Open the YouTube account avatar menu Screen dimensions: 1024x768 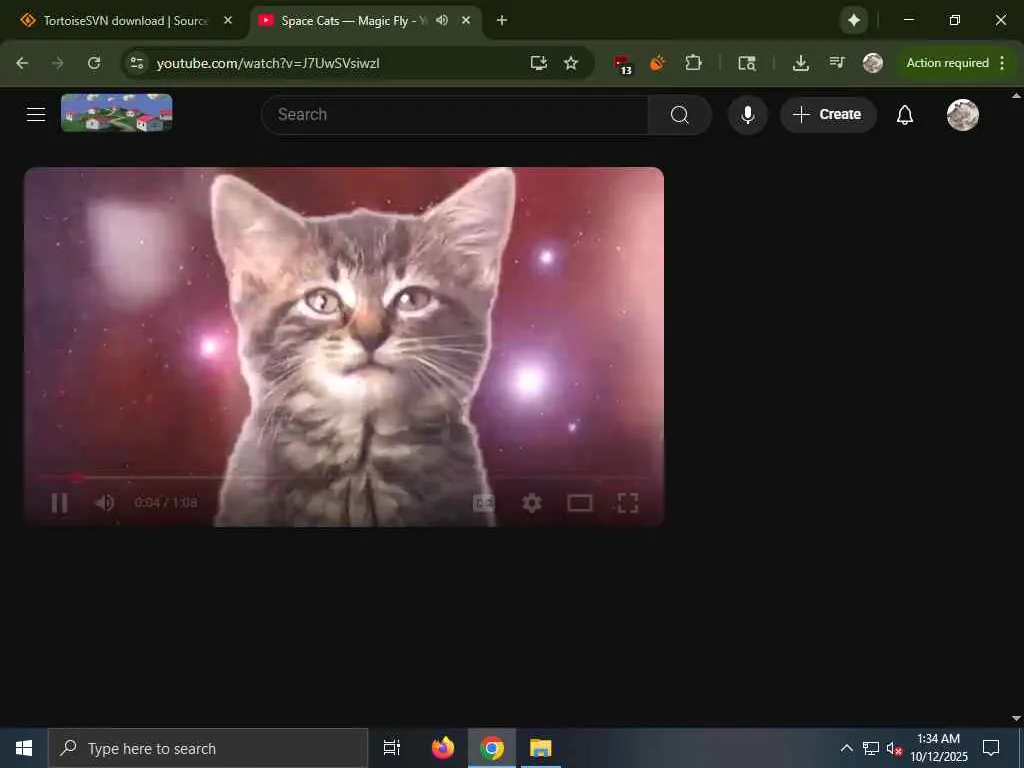[x=963, y=115]
